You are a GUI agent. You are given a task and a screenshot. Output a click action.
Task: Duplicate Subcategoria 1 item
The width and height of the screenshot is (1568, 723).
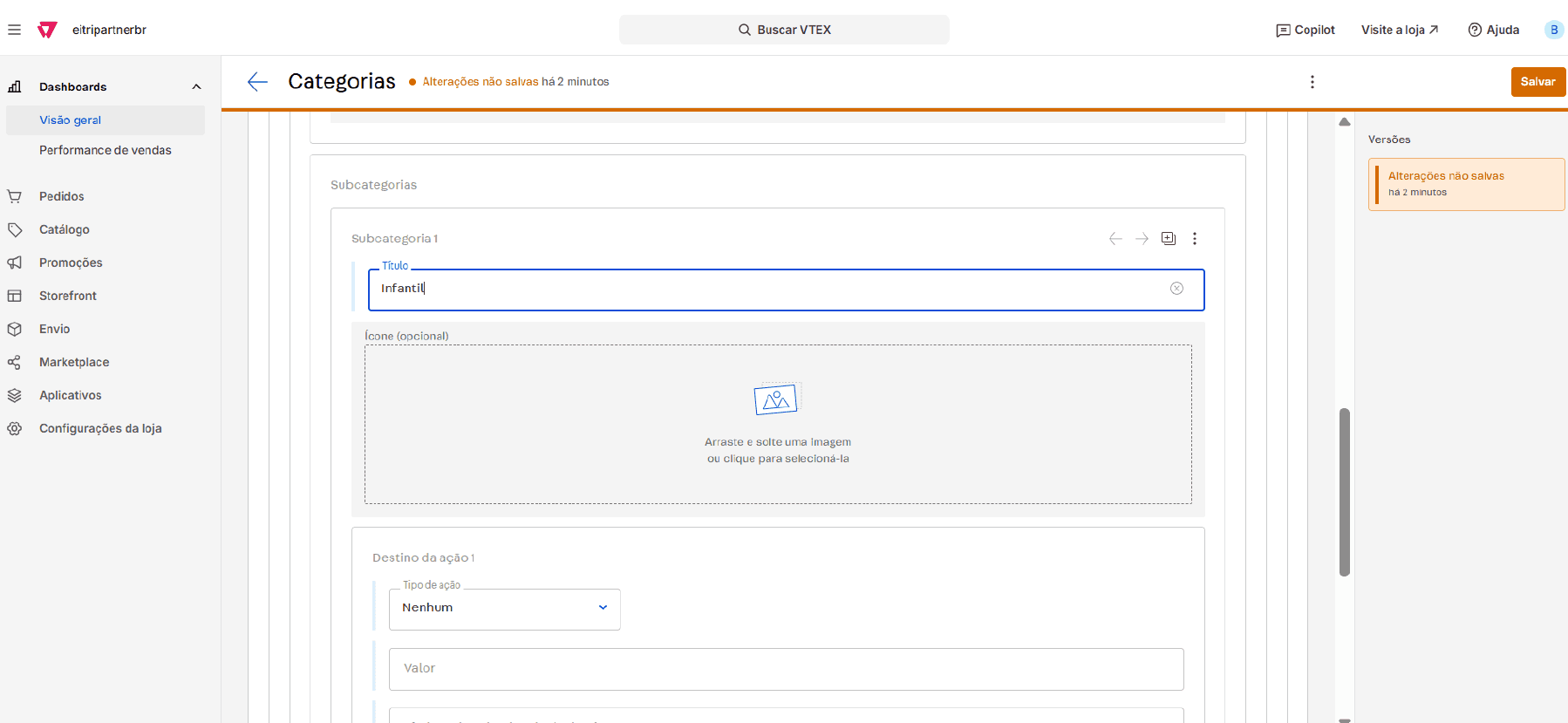[x=1169, y=239]
